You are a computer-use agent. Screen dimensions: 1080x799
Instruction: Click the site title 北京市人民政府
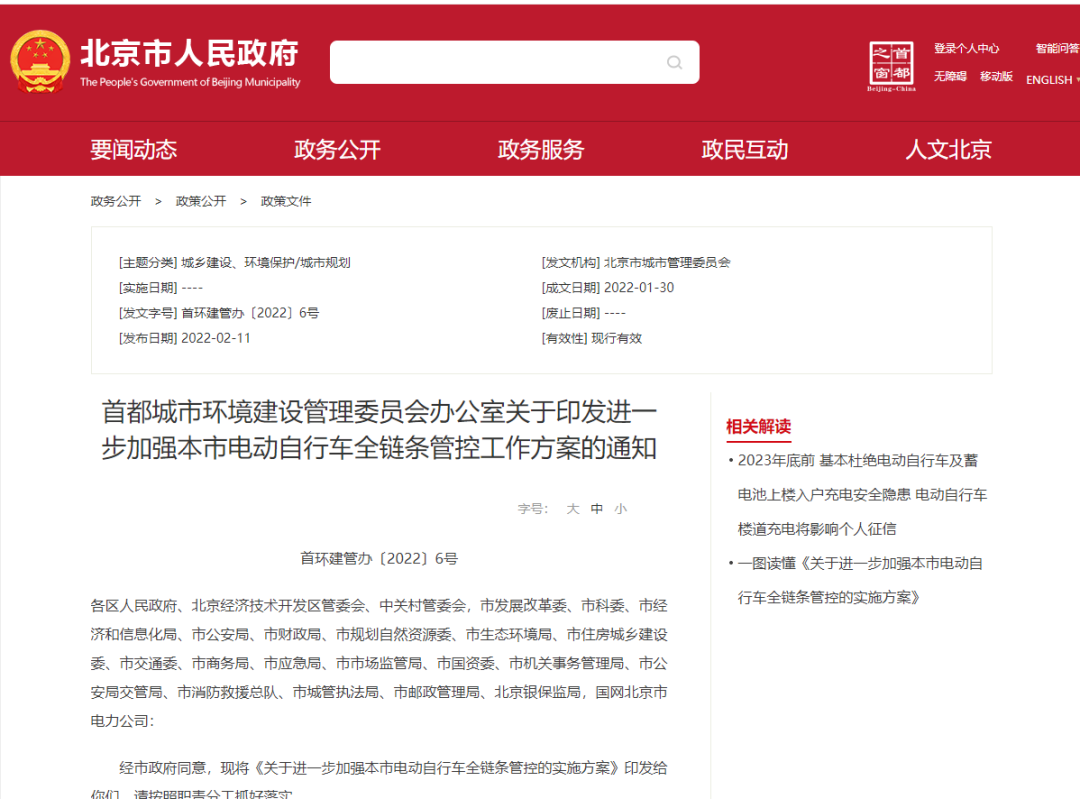pos(190,54)
